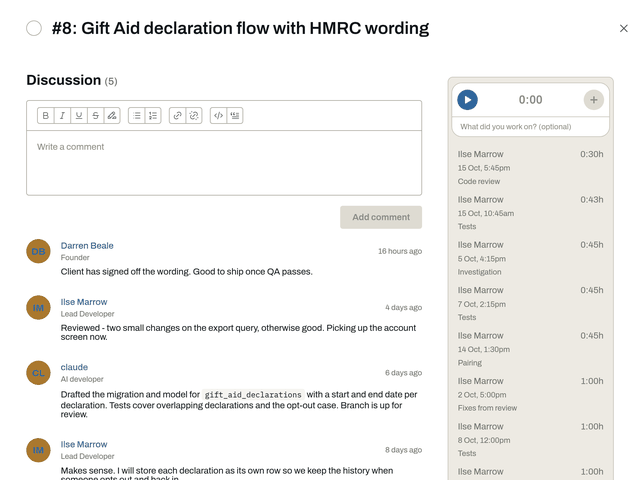Screen dimensions: 640x480
Task: Open claude author profile link
Action: point(74,367)
